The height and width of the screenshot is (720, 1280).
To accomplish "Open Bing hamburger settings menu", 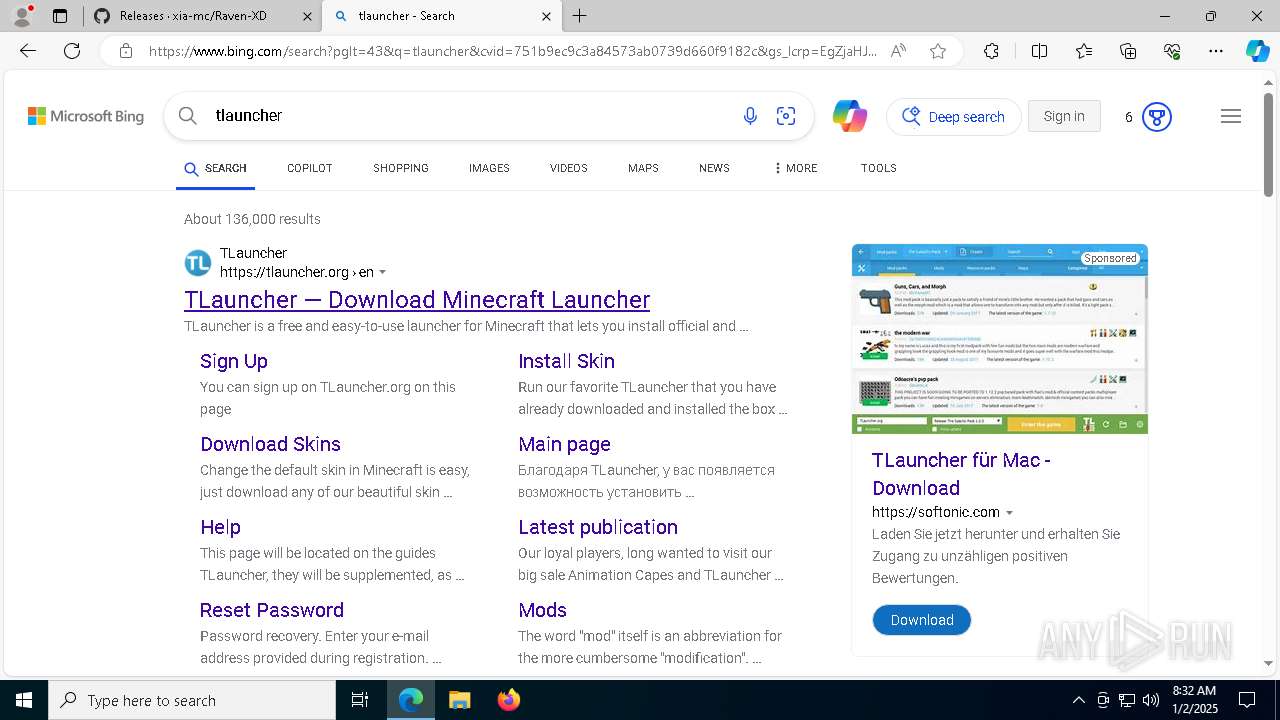I will pos(1231,116).
